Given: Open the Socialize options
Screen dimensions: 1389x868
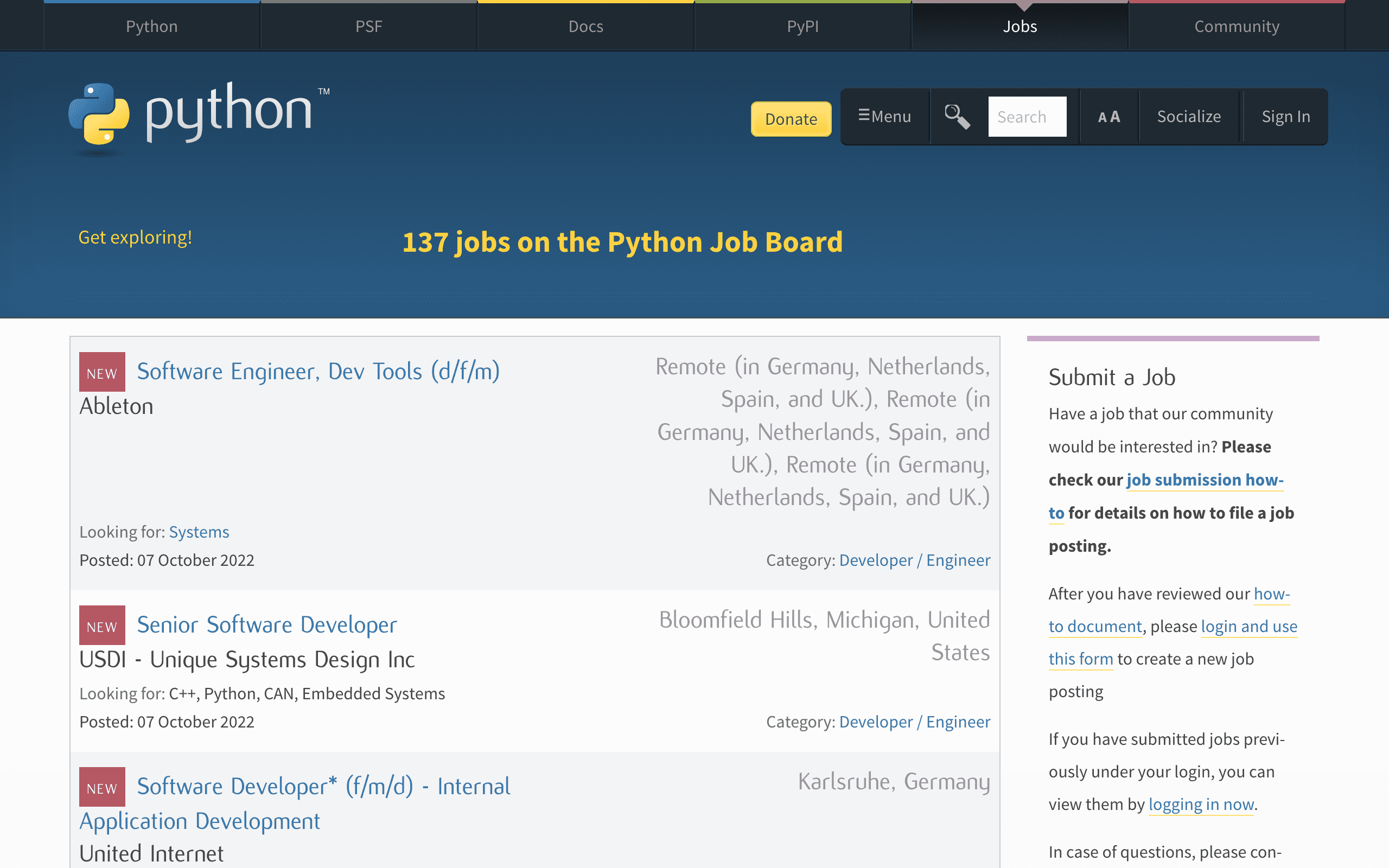Looking at the screenshot, I should point(1189,117).
